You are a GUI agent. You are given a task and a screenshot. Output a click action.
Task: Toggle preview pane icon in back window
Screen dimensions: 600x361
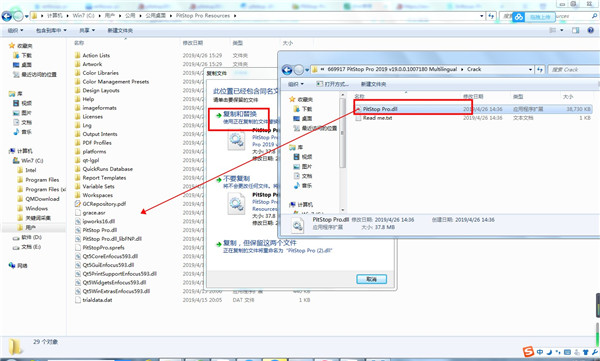576,30
